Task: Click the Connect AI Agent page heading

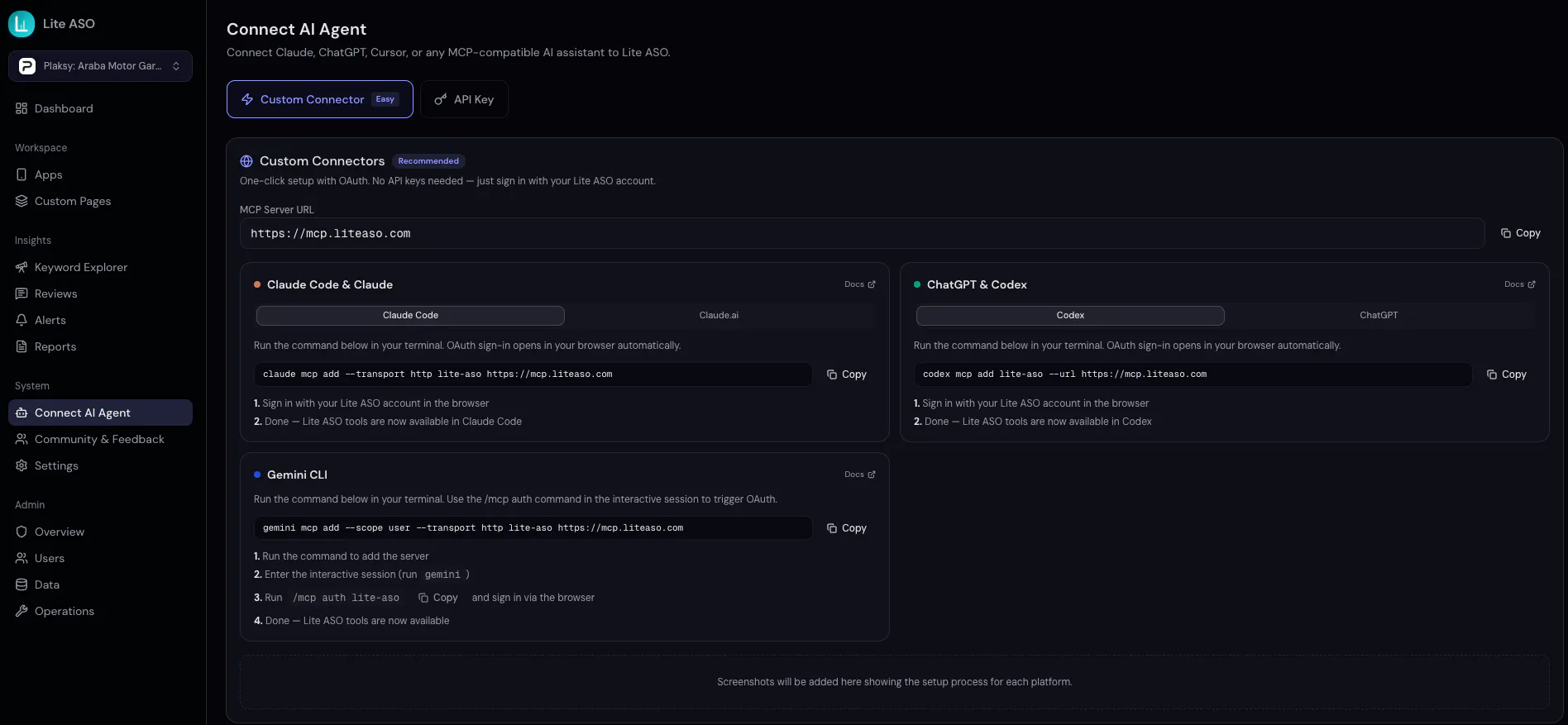Action: pos(296,29)
